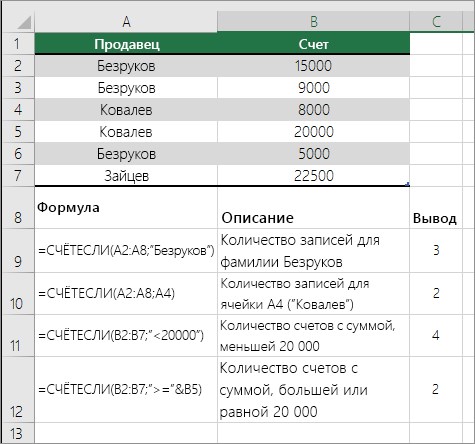This screenshot has height=444, width=475.
Task: Select output cell C9 showing 3
Action: 436,251
